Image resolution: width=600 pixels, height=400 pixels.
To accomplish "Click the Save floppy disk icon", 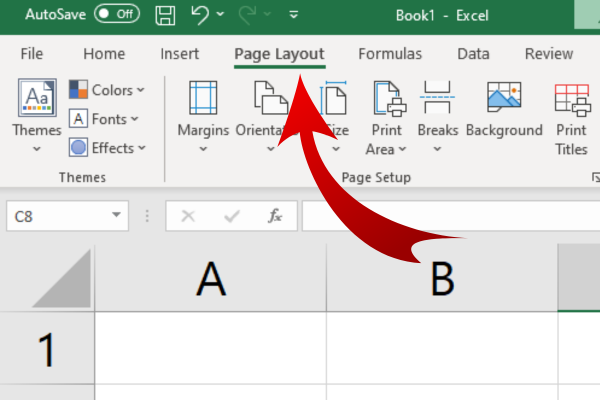I will pos(165,15).
